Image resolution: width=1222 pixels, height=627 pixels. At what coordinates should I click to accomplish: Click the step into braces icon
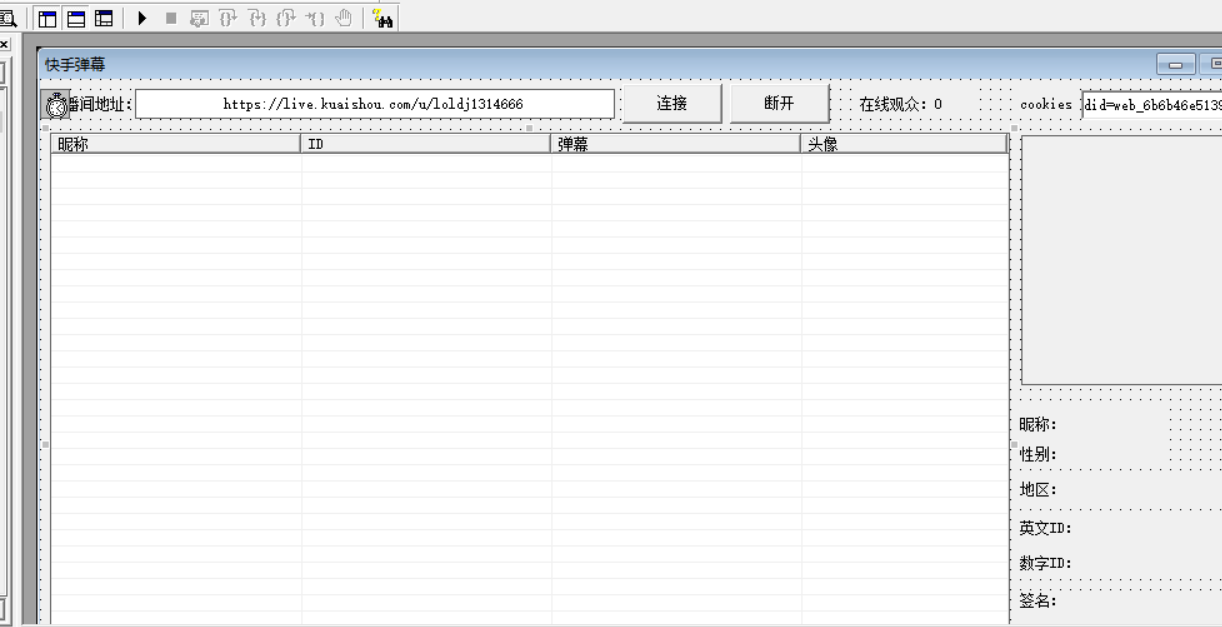257,18
